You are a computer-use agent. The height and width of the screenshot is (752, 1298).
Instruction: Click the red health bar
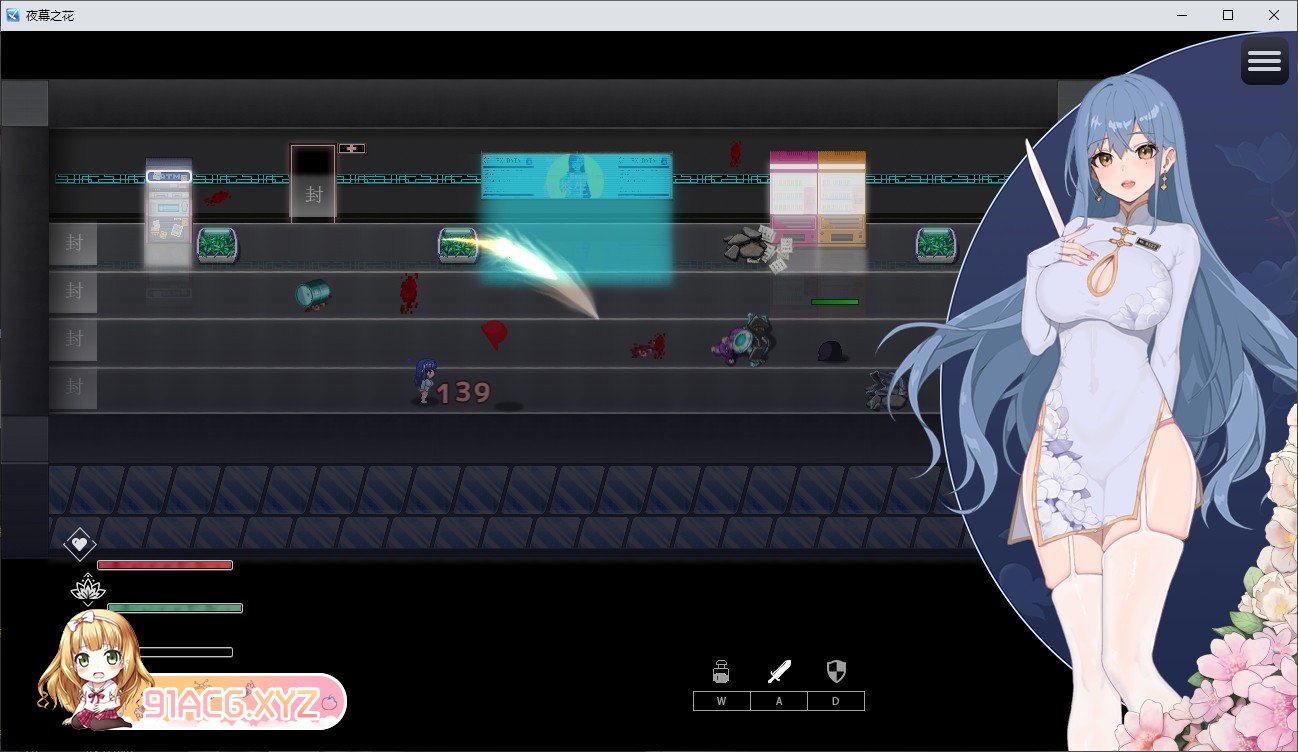pos(165,565)
